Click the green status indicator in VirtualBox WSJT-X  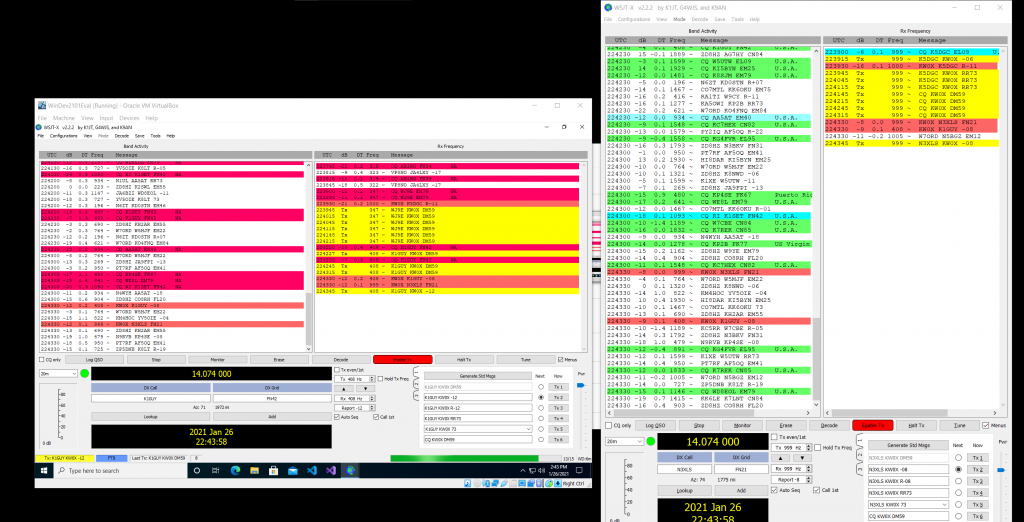coord(85,374)
